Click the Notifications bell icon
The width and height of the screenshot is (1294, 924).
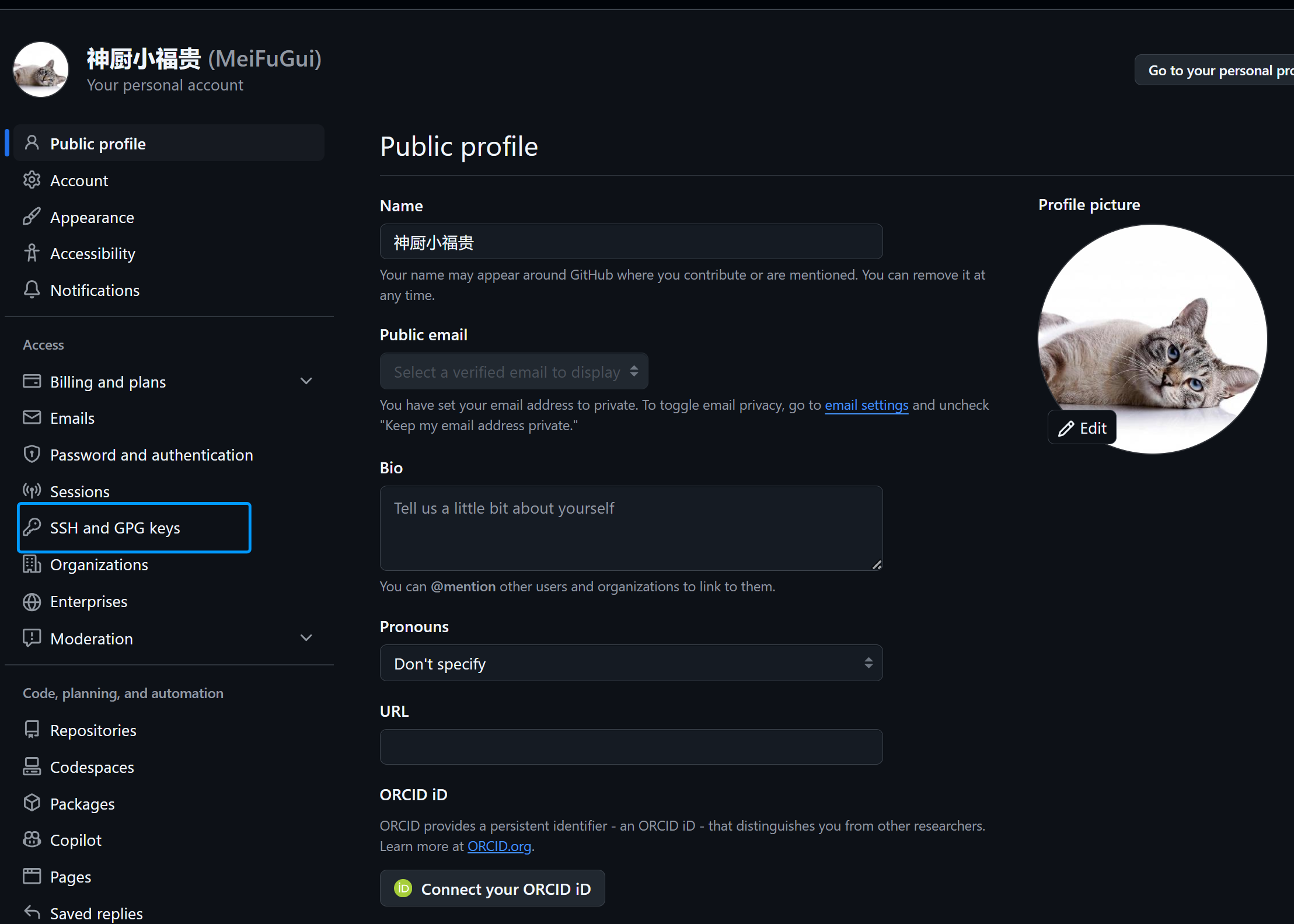[32, 290]
